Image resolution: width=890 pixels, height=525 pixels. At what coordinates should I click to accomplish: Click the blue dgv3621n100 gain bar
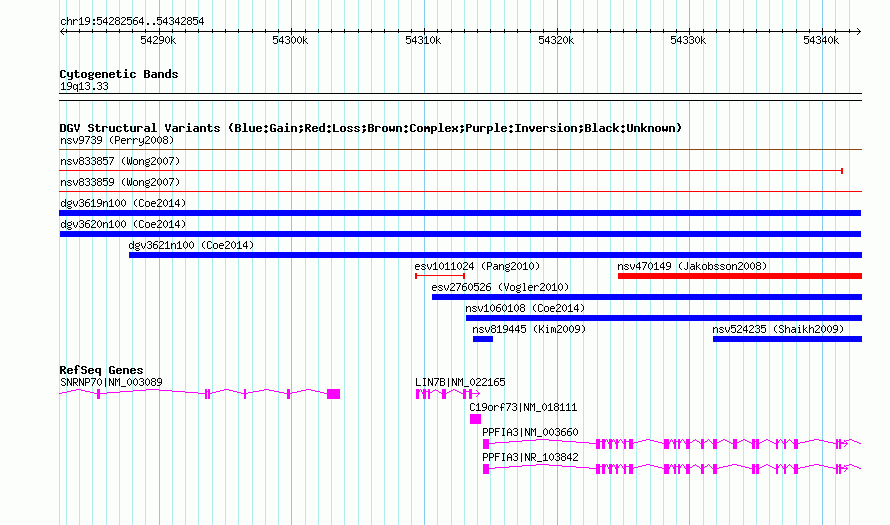[x=495, y=255]
